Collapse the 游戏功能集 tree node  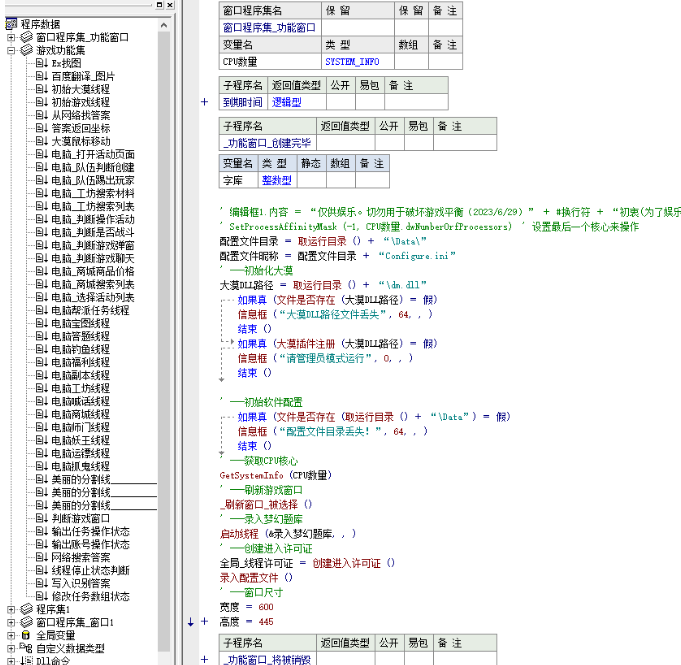(x=12, y=49)
